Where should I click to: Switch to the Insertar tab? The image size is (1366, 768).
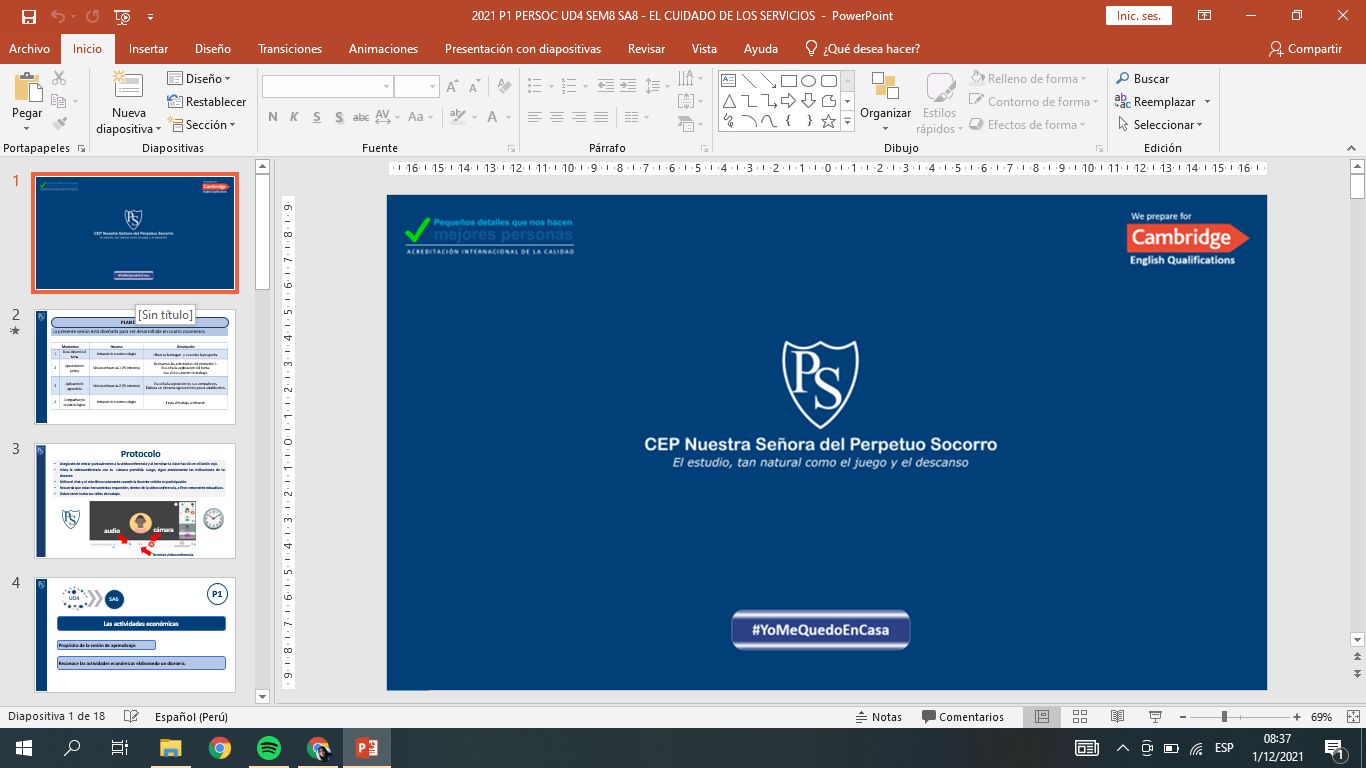(x=148, y=49)
